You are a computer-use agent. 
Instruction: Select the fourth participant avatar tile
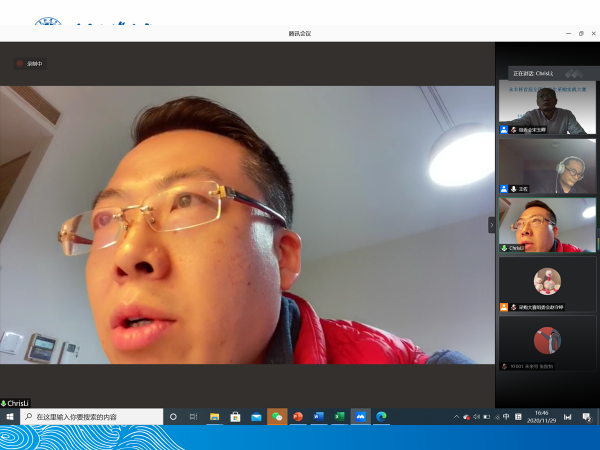547,284
